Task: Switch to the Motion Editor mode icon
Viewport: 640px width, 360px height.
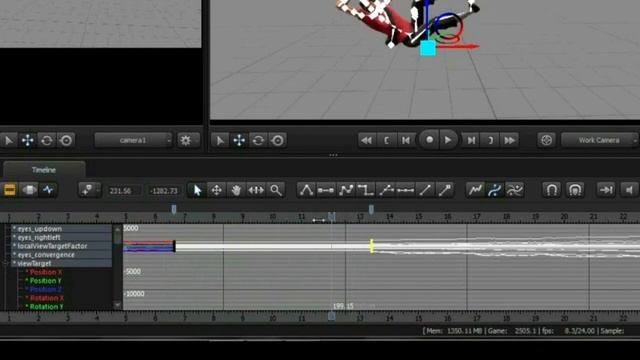Action: [29, 190]
